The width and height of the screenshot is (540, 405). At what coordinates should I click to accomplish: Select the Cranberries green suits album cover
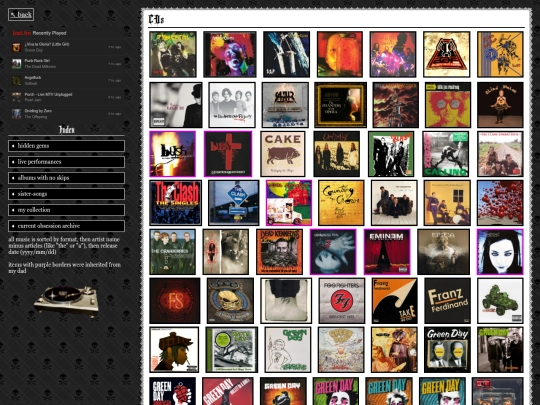173,252
